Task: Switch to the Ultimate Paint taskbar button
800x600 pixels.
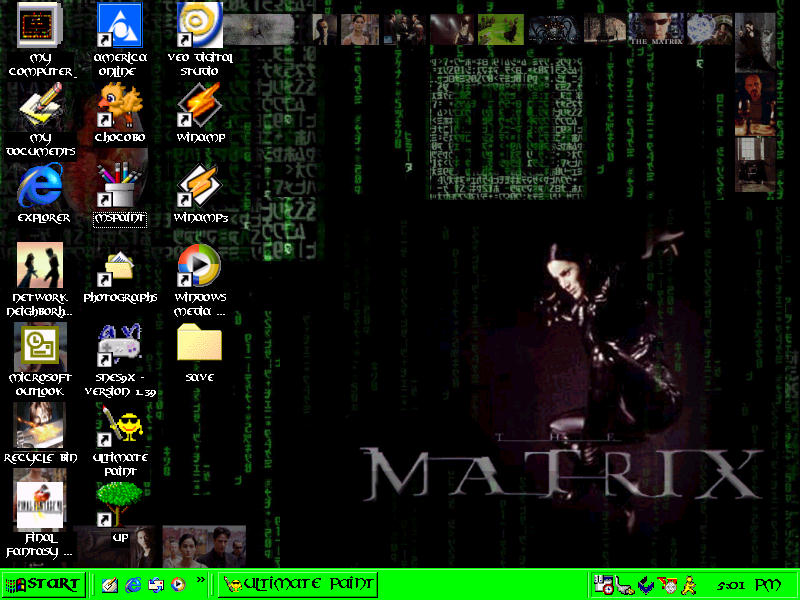Action: point(298,585)
